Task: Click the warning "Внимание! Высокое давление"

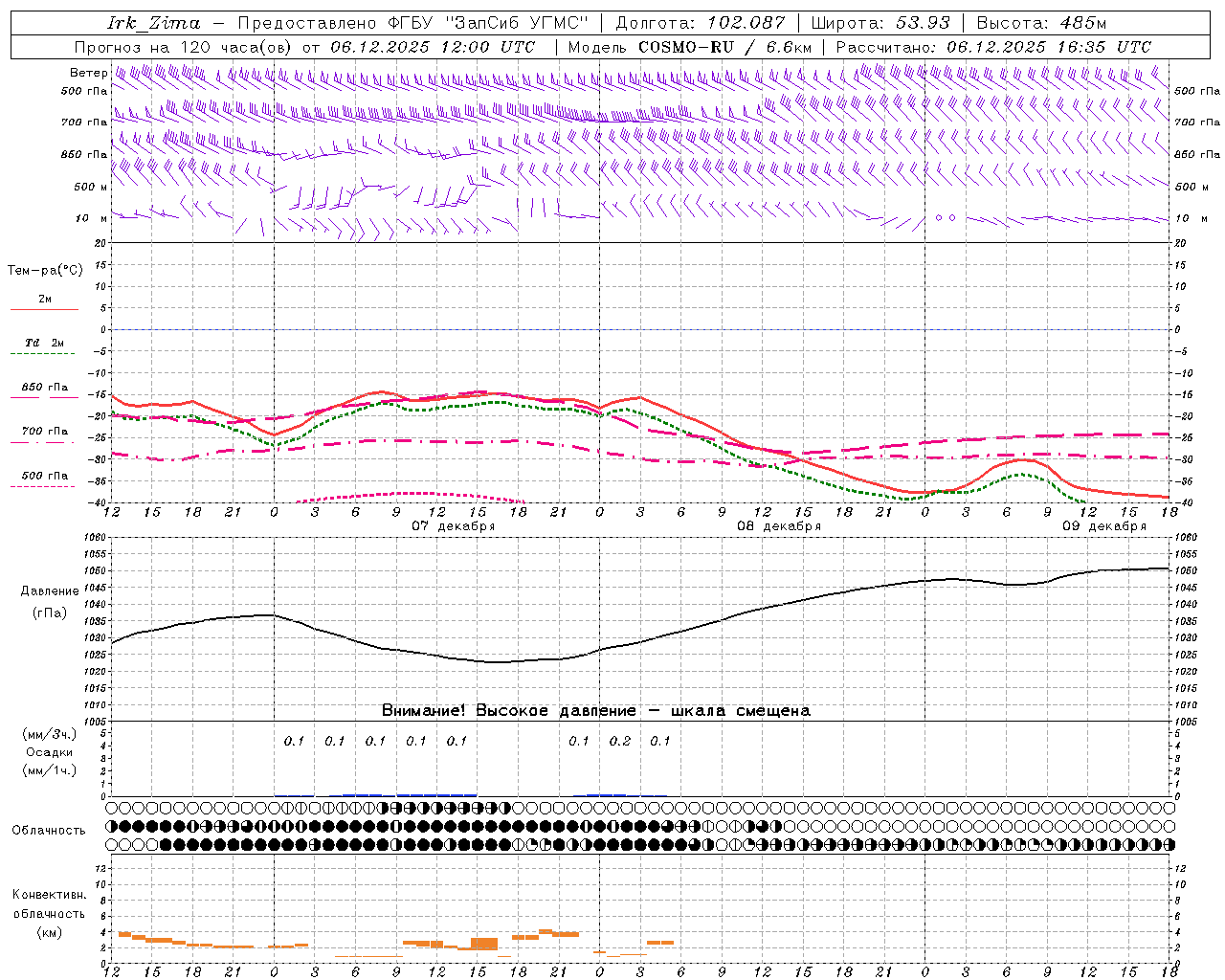Action: pyautogui.click(x=508, y=711)
